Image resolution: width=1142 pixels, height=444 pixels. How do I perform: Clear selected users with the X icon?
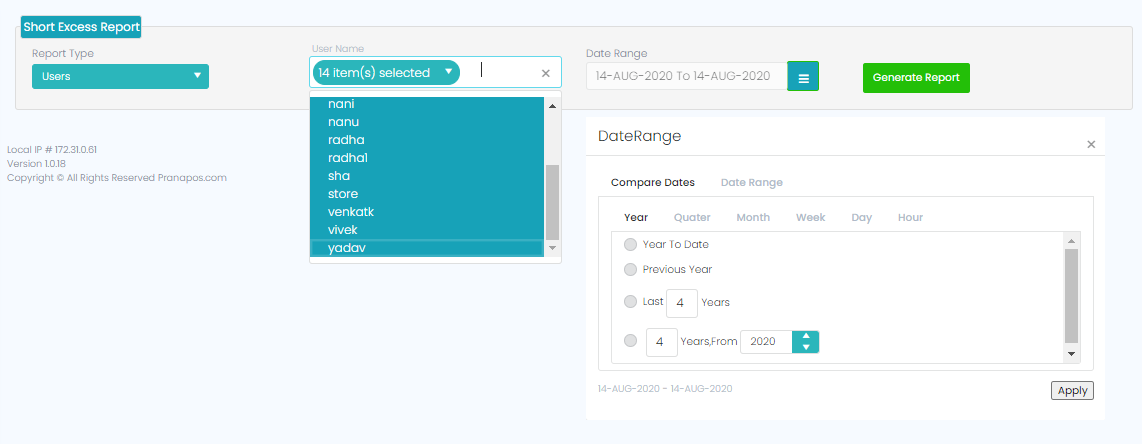(x=545, y=73)
